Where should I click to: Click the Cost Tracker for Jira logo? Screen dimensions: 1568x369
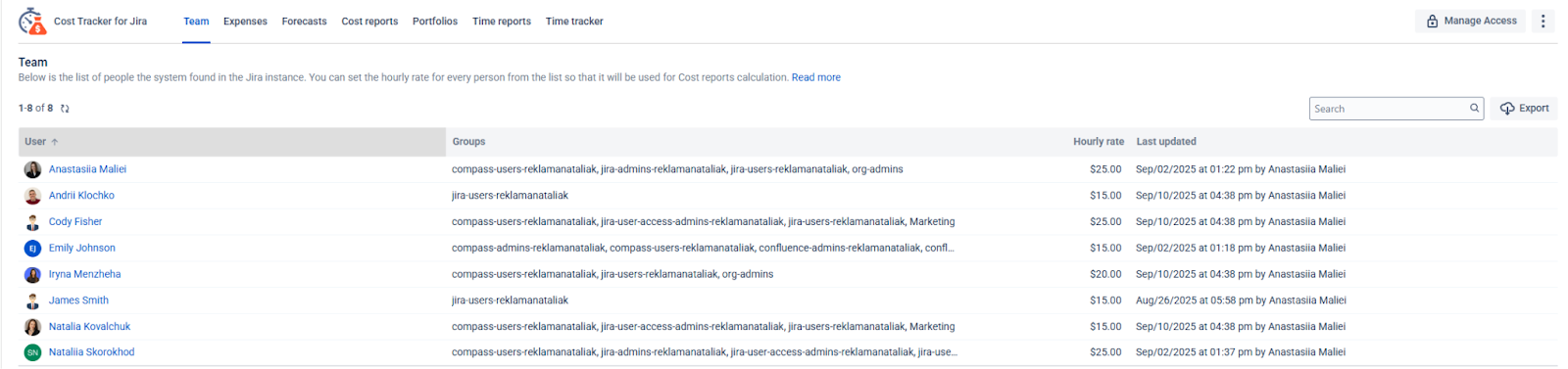32,21
